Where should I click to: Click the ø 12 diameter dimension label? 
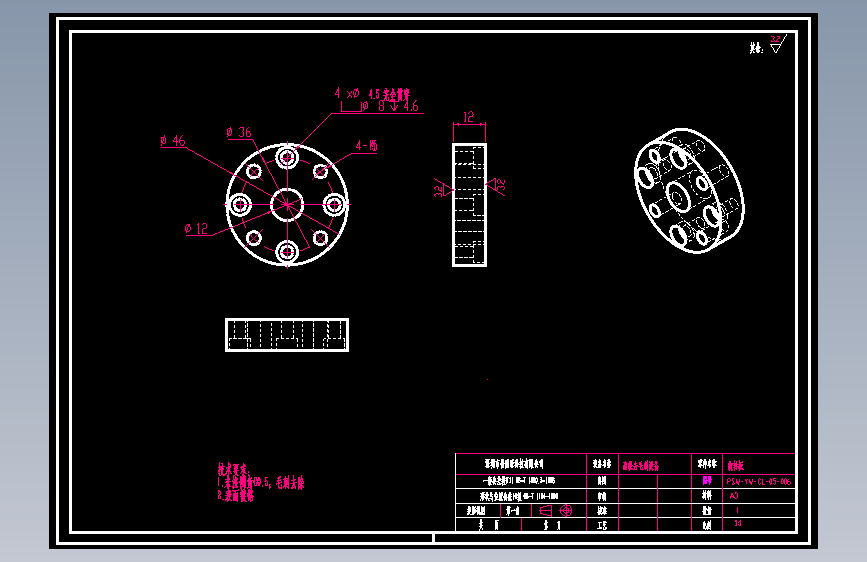(x=196, y=228)
